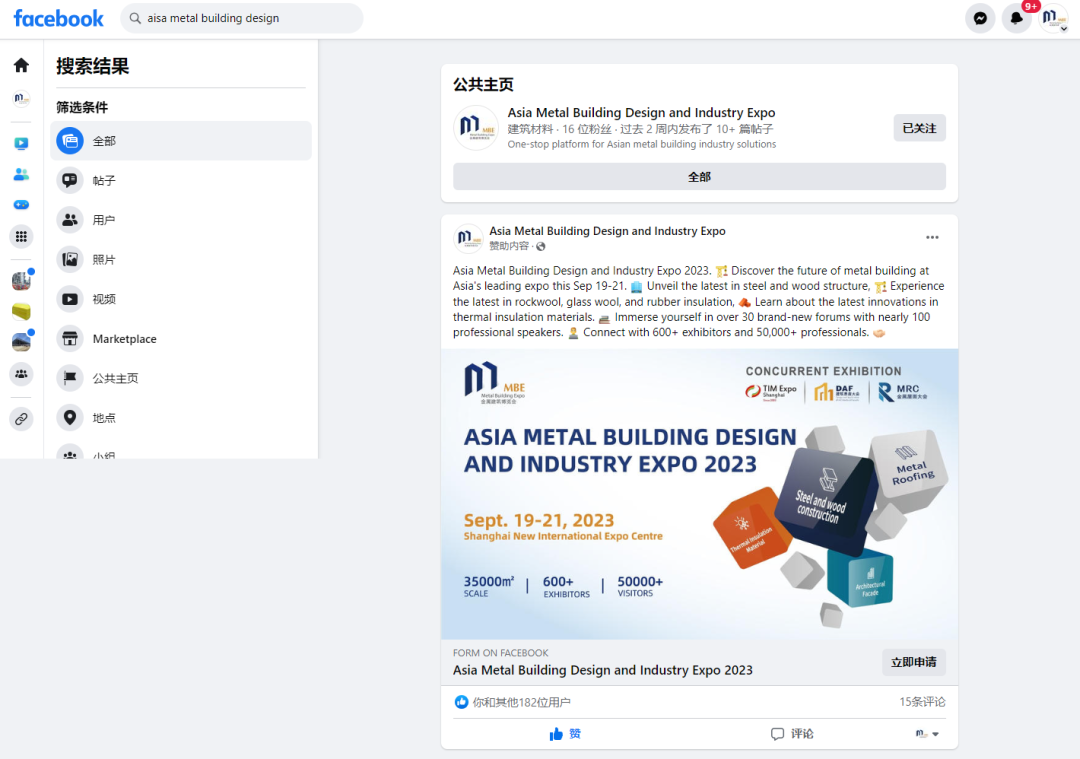Open the groups icon in left rail
Image resolution: width=1080 pixels, height=759 pixels.
coord(21,374)
